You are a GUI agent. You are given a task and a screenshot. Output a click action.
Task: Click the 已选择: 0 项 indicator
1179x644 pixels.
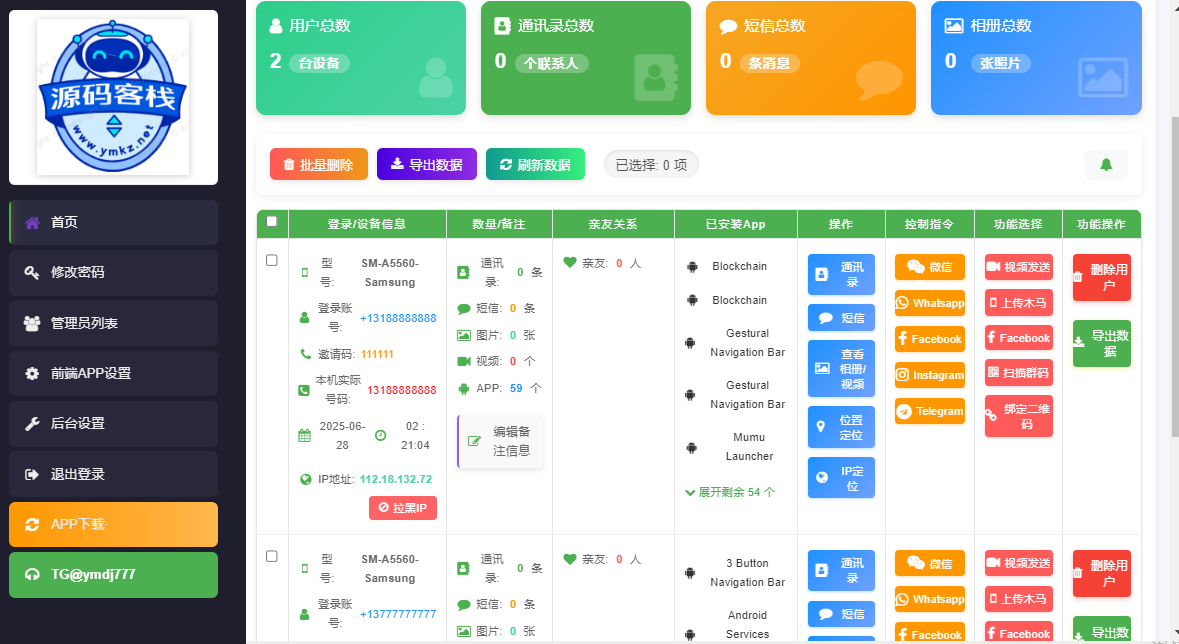pyautogui.click(x=651, y=165)
